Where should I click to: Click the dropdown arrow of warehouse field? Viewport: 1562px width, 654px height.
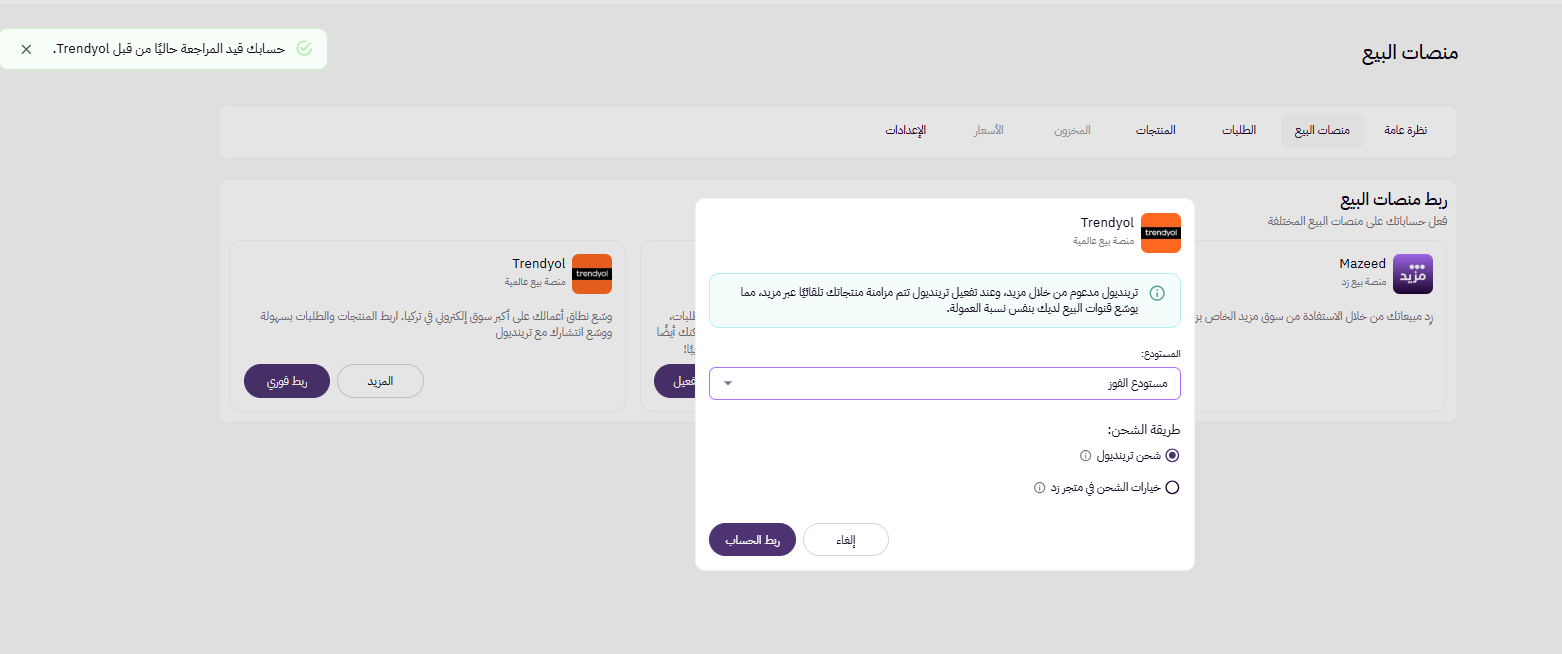[x=728, y=383]
